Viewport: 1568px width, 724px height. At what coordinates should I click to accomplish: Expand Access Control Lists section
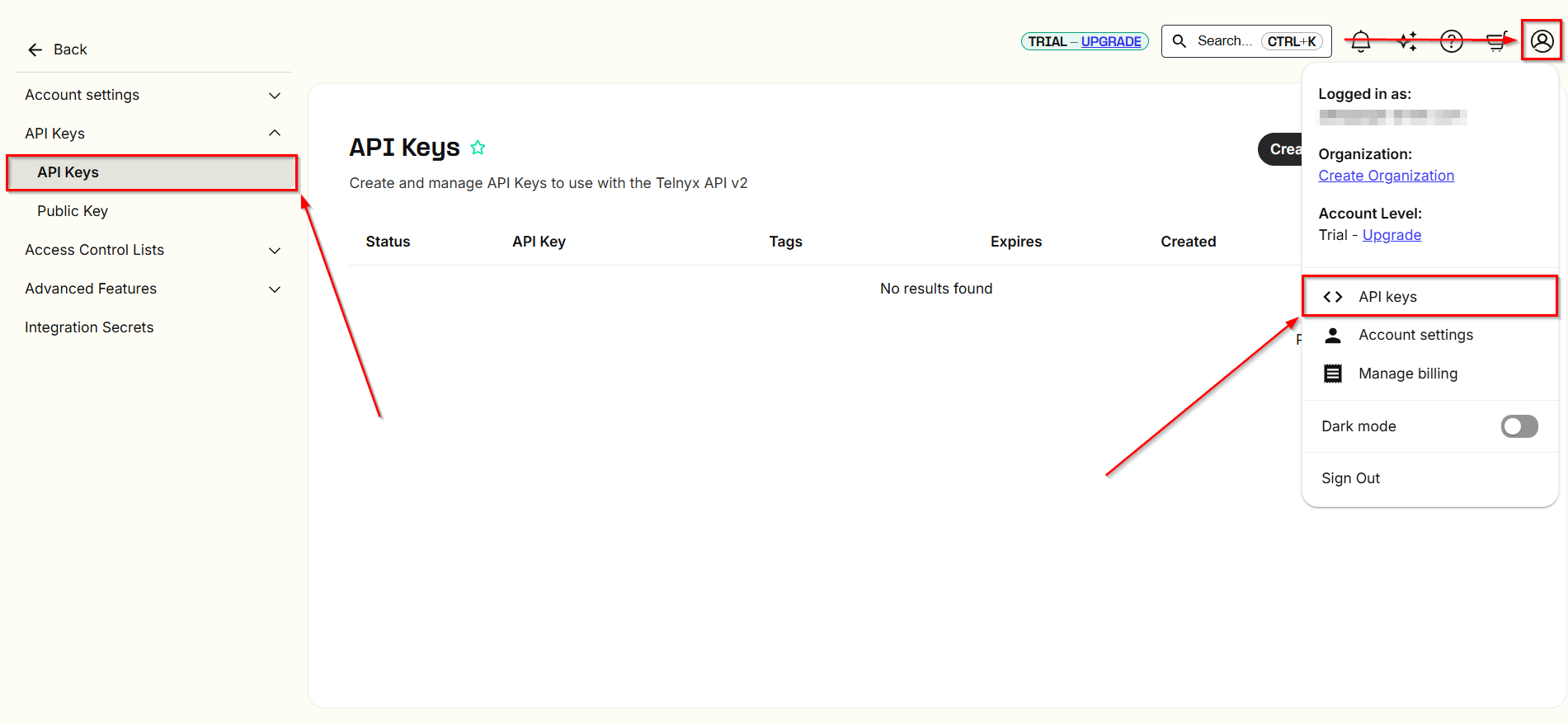[x=275, y=251]
